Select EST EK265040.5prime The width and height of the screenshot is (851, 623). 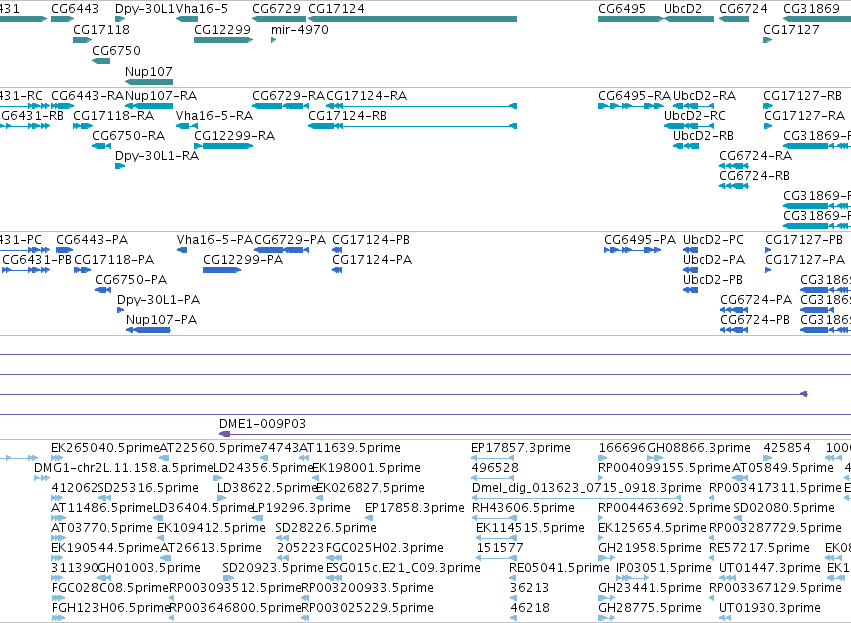(105, 448)
